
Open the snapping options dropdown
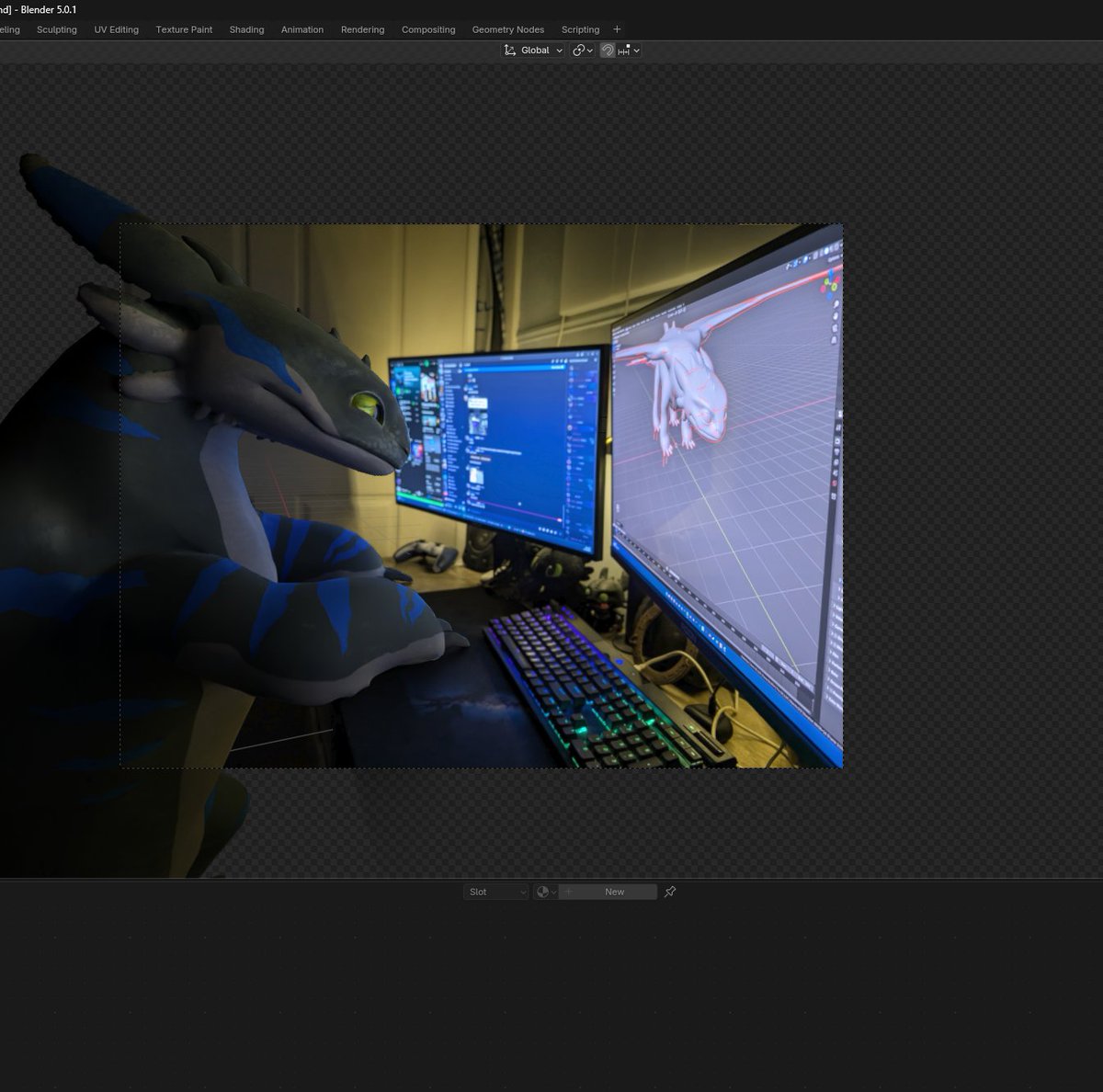(630, 51)
